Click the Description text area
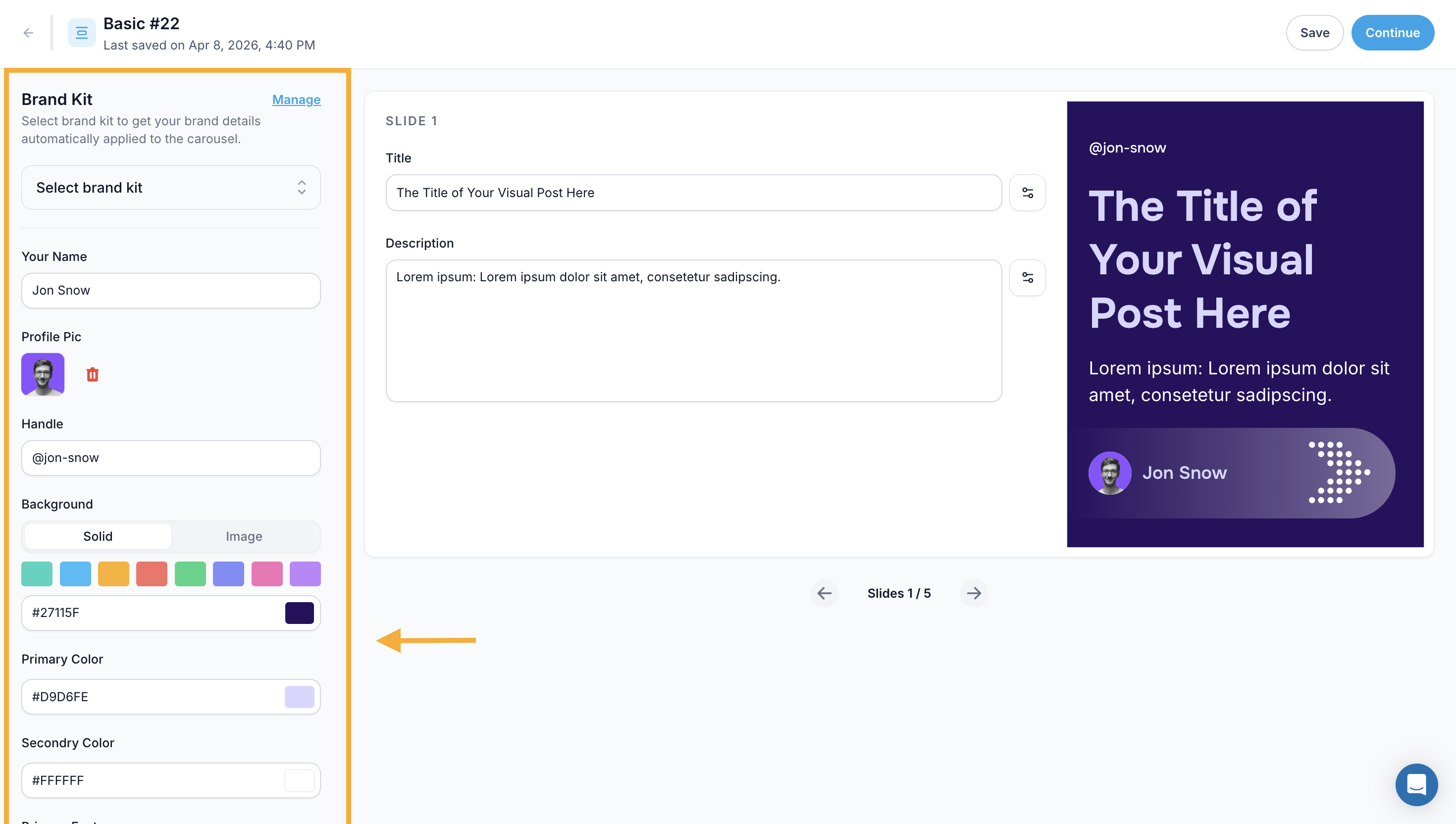The image size is (1456, 824). [693, 330]
